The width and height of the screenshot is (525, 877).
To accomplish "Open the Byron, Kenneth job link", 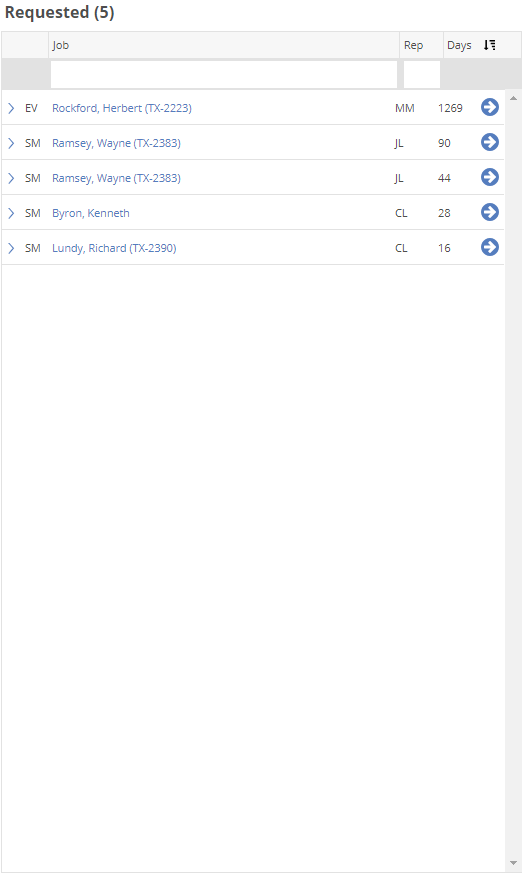I will click(x=91, y=213).
